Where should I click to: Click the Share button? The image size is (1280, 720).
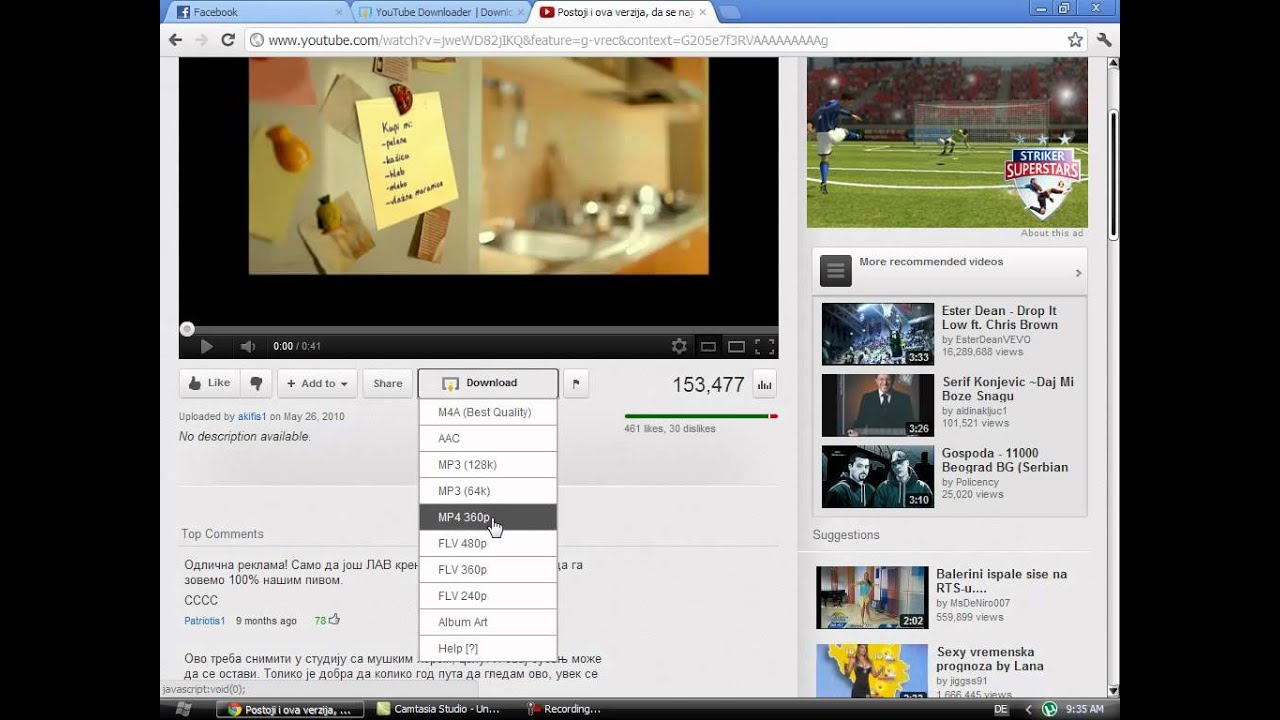pyautogui.click(x=388, y=383)
